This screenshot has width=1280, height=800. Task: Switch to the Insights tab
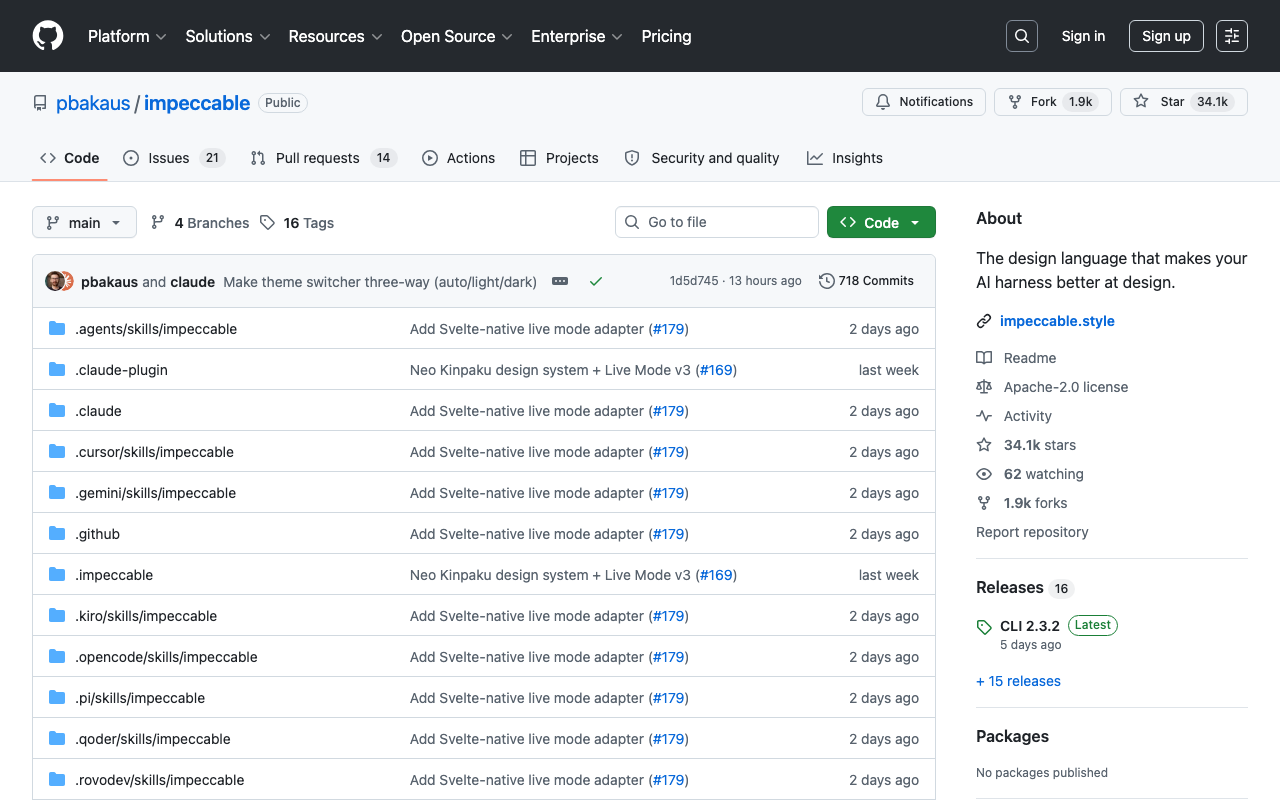click(x=845, y=158)
